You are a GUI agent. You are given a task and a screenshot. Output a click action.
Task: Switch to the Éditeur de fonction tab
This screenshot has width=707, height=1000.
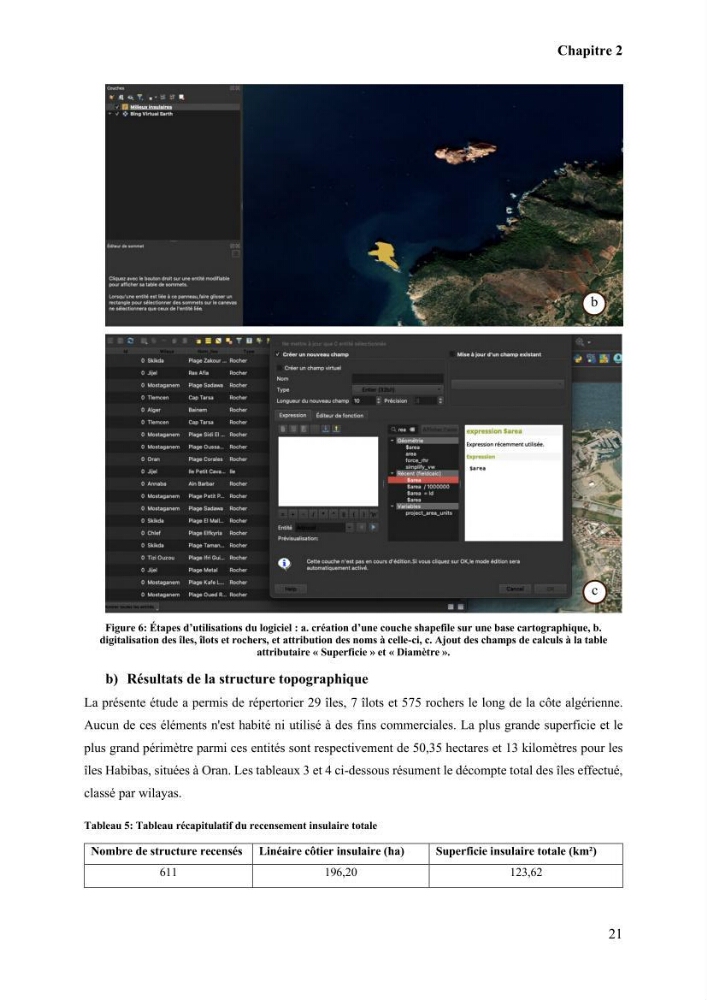coord(340,416)
